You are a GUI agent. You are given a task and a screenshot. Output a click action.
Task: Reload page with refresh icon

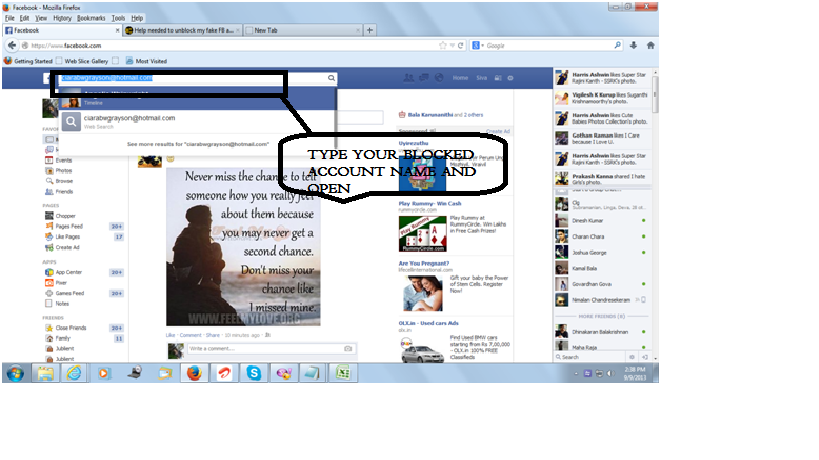tap(461, 45)
